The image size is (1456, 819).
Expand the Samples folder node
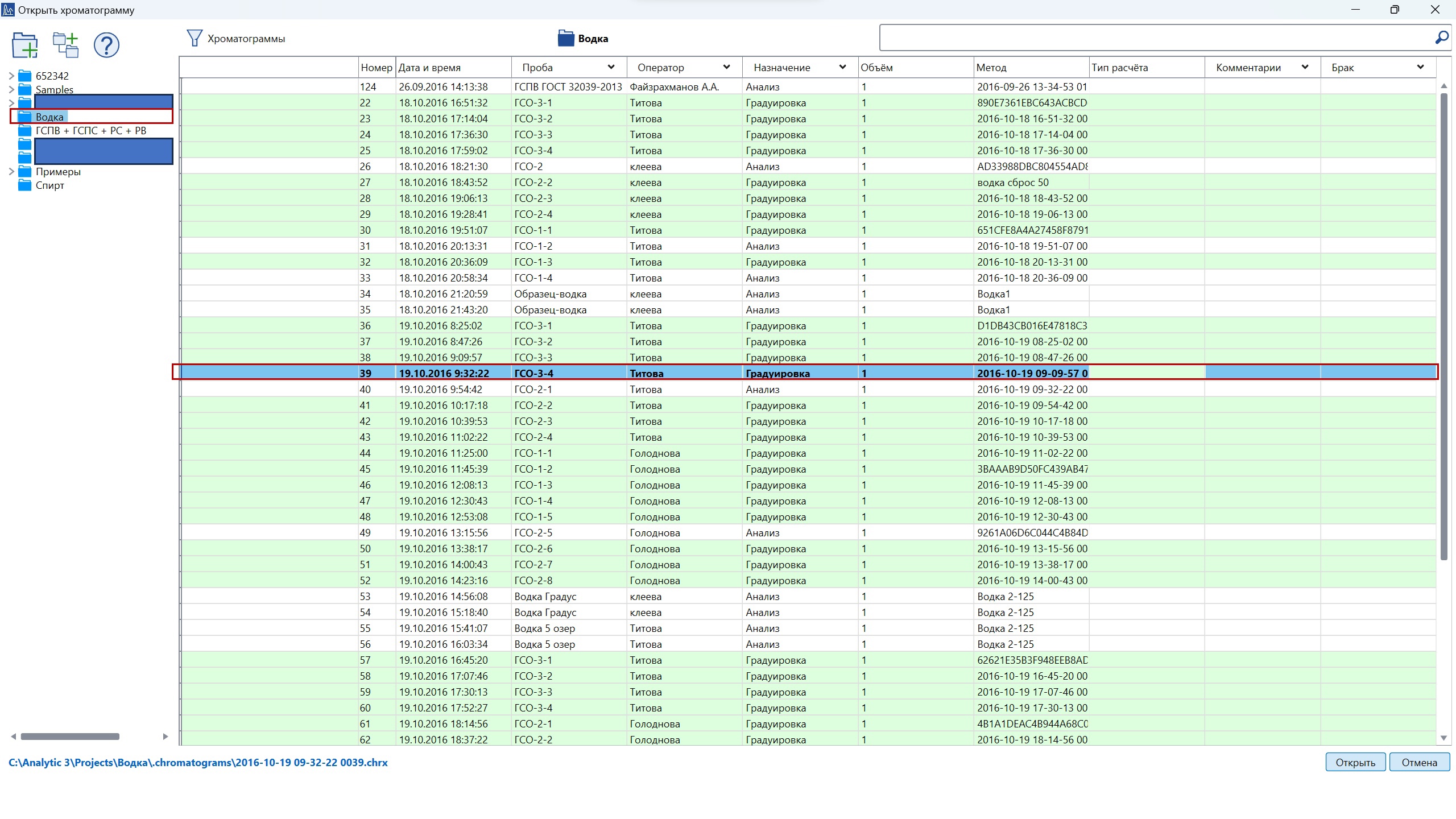point(11,89)
